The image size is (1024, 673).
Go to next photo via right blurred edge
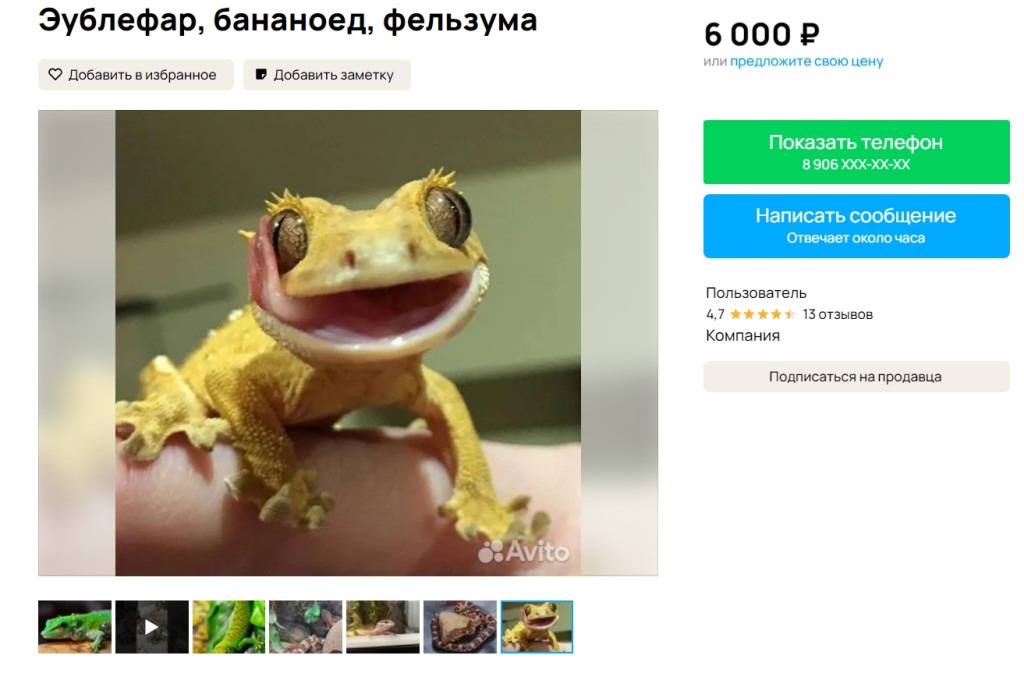(x=619, y=343)
